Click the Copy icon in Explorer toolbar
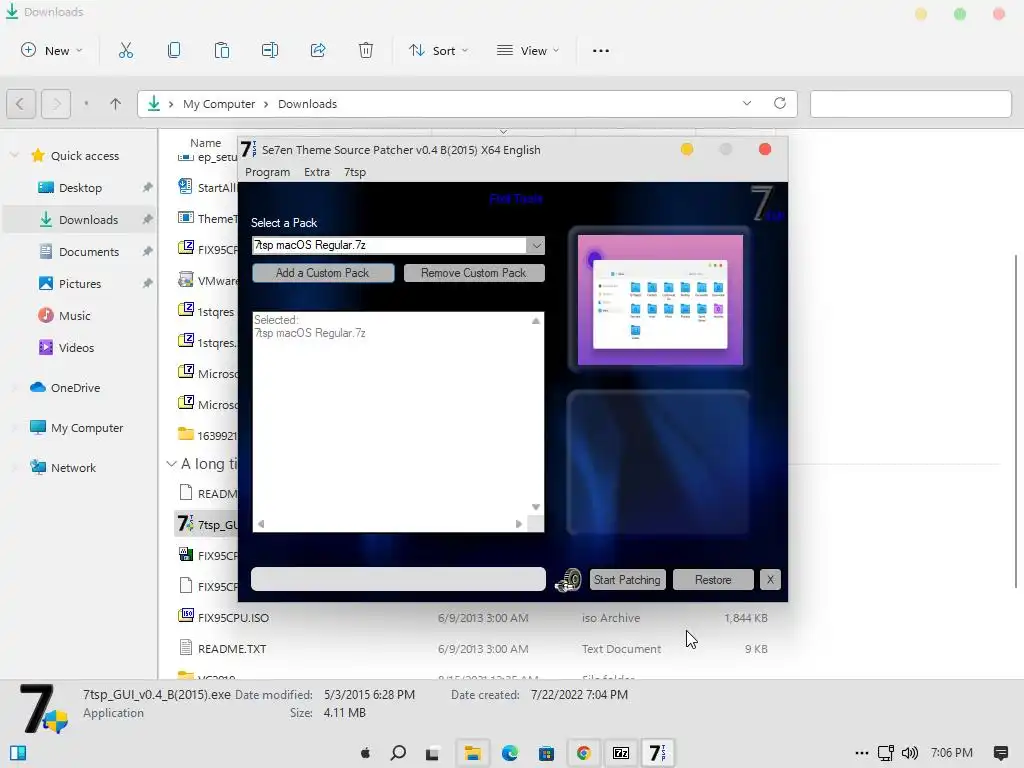 (x=174, y=50)
